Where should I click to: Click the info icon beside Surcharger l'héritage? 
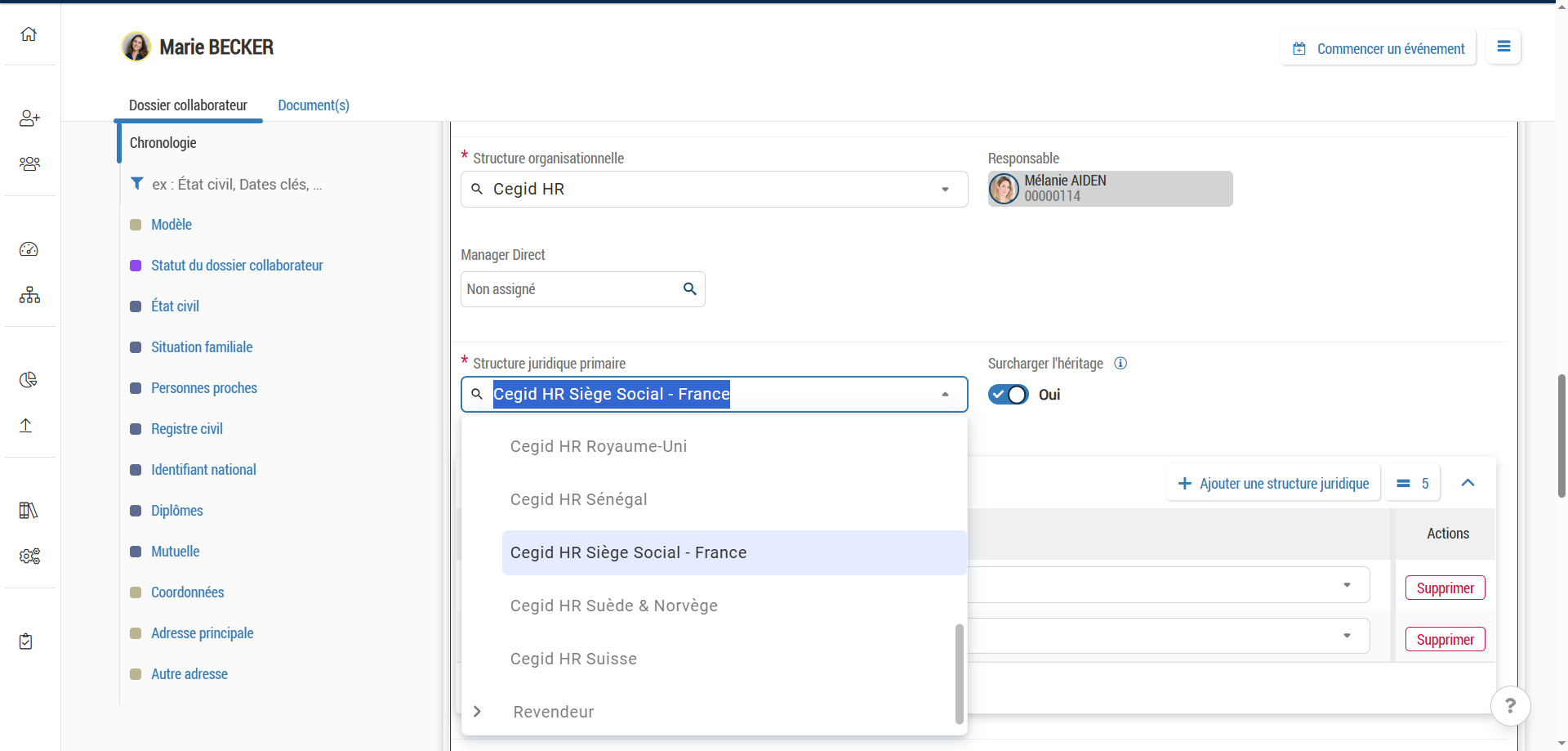pos(1120,364)
